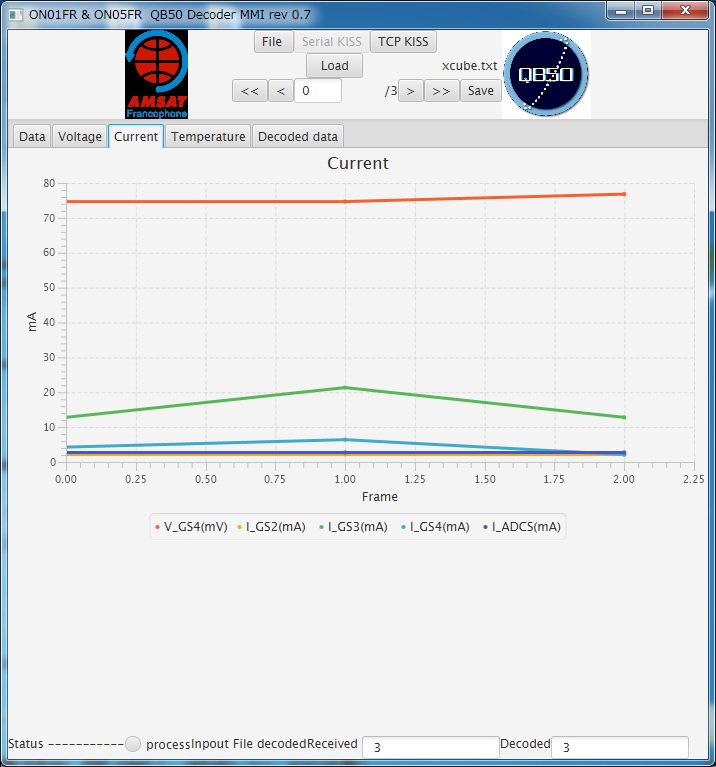Screen dimensions: 716x767
Task: Go to previous frame with < button
Action: [281, 91]
